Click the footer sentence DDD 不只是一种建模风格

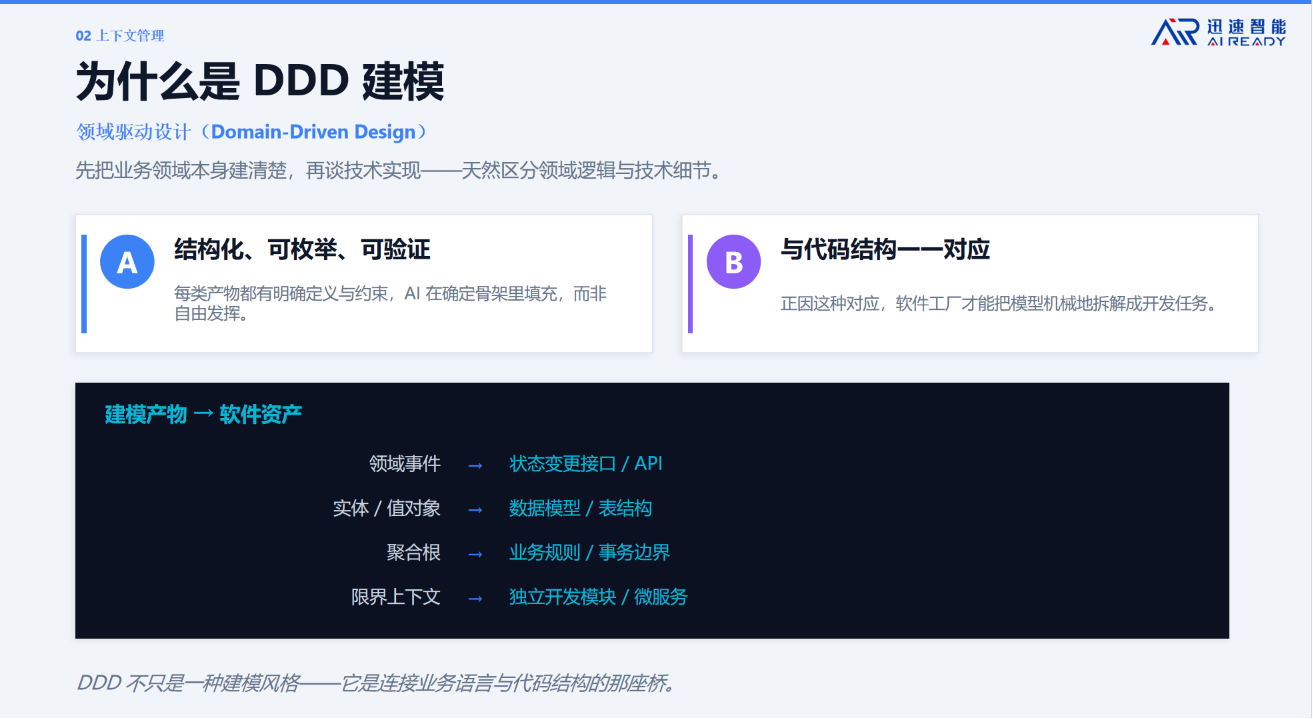[x=376, y=683]
